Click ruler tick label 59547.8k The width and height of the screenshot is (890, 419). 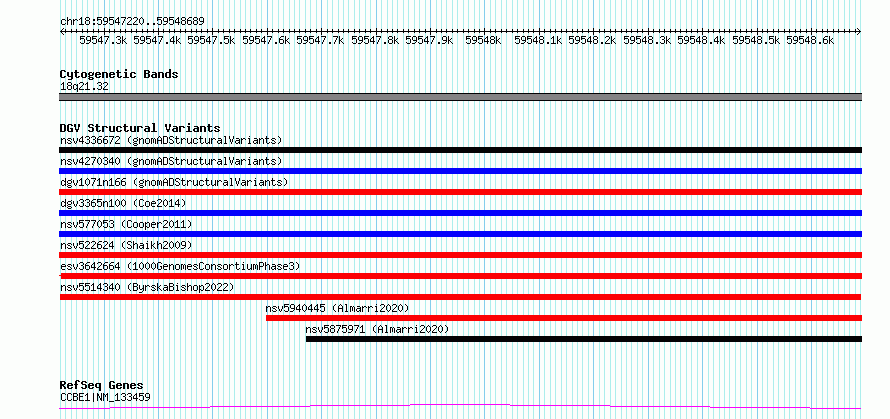tap(375, 40)
